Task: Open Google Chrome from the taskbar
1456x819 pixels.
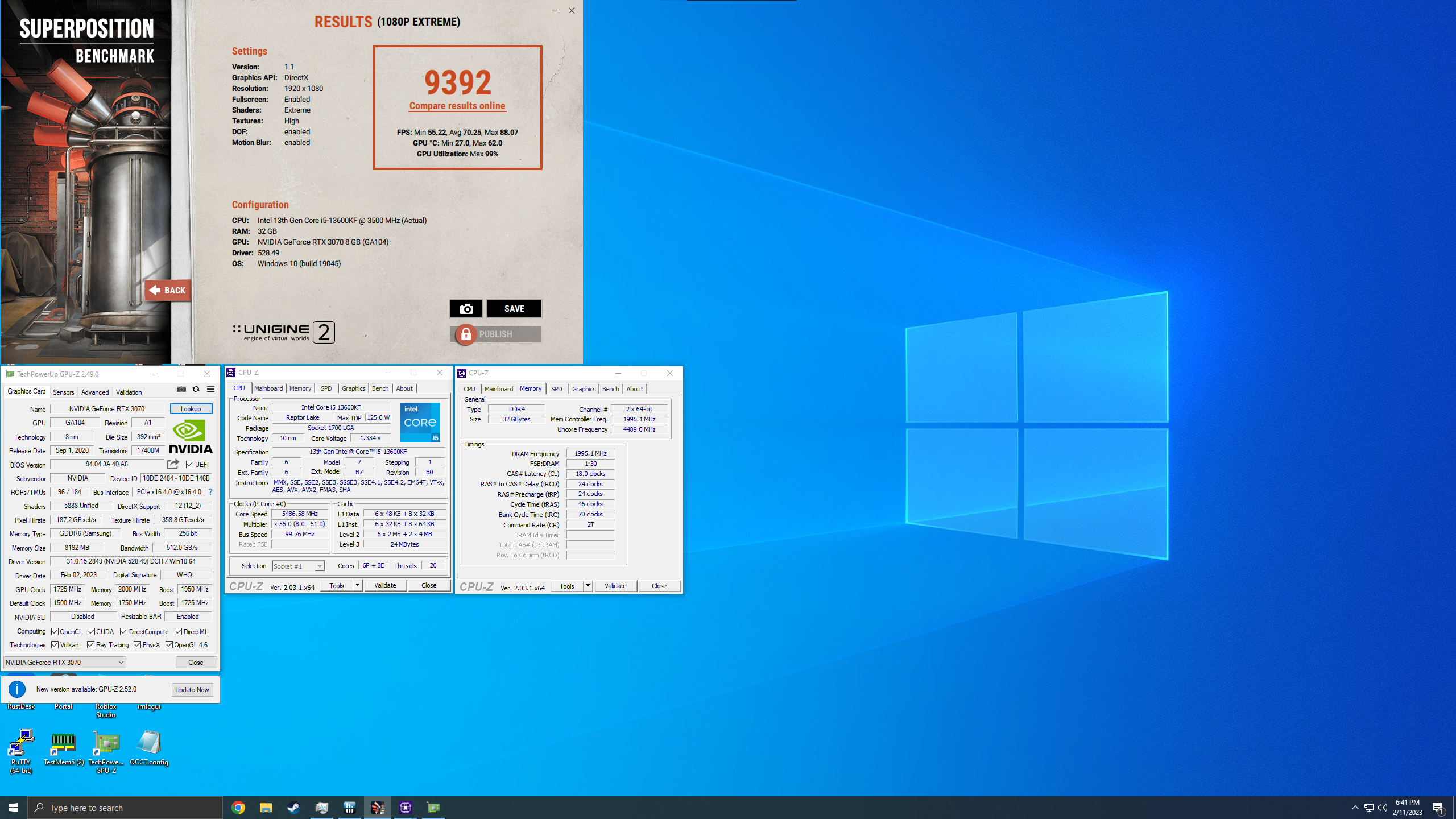Action: [x=238, y=808]
